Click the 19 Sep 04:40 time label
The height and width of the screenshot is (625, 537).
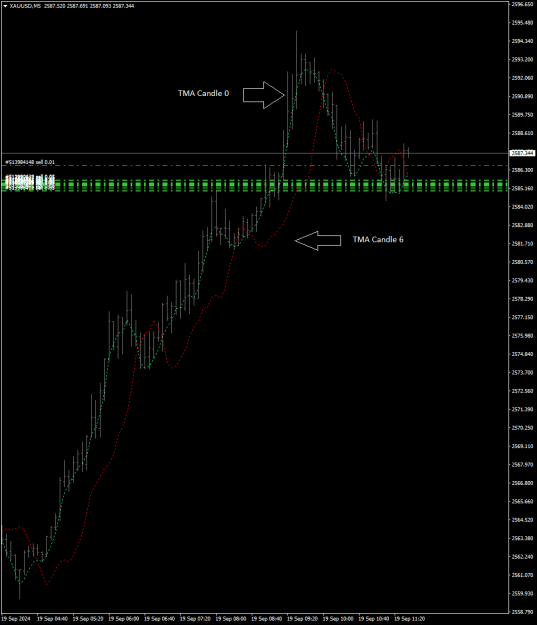52,619
